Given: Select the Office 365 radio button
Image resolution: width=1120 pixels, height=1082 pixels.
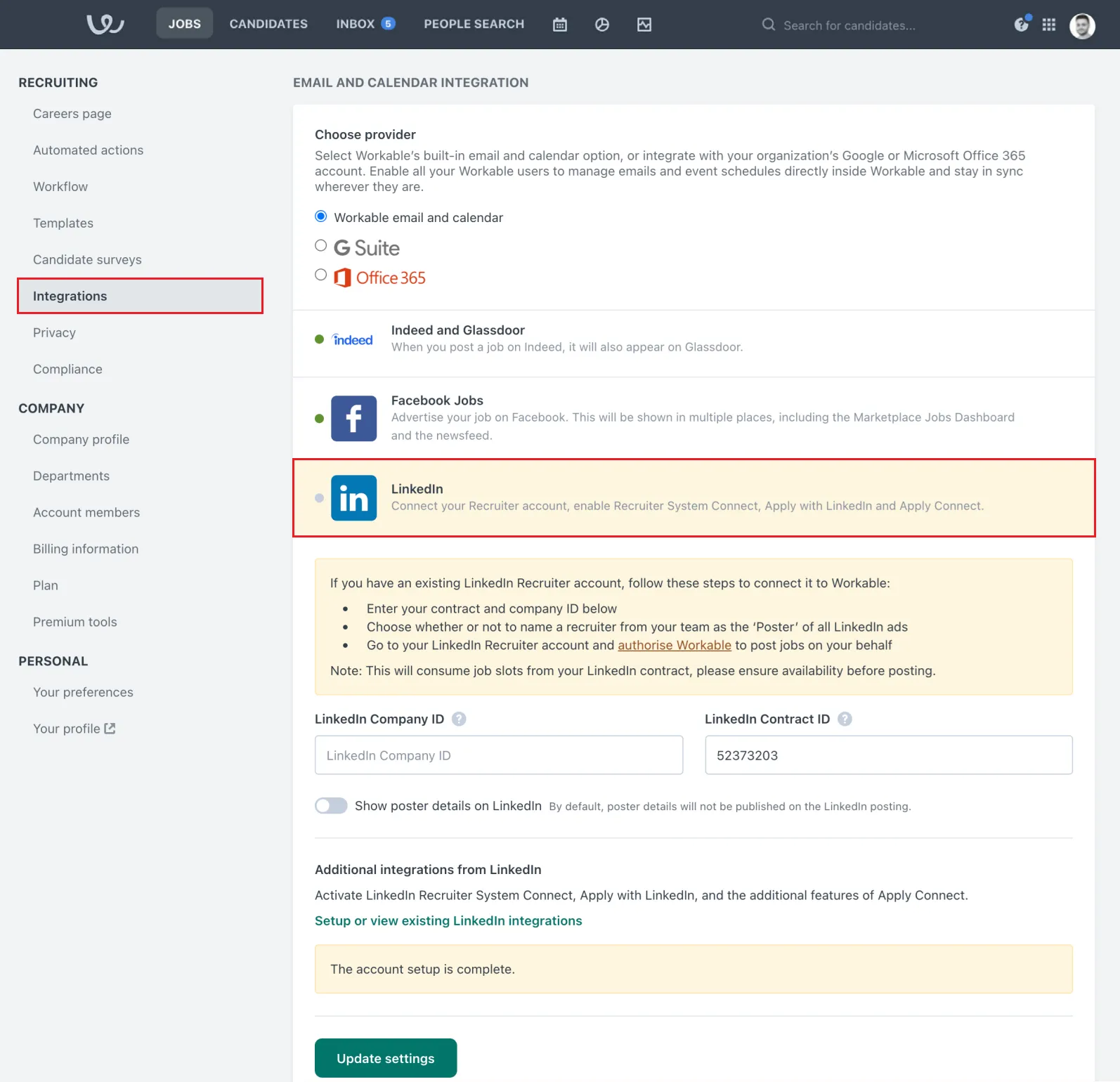Looking at the screenshot, I should tap(321, 275).
